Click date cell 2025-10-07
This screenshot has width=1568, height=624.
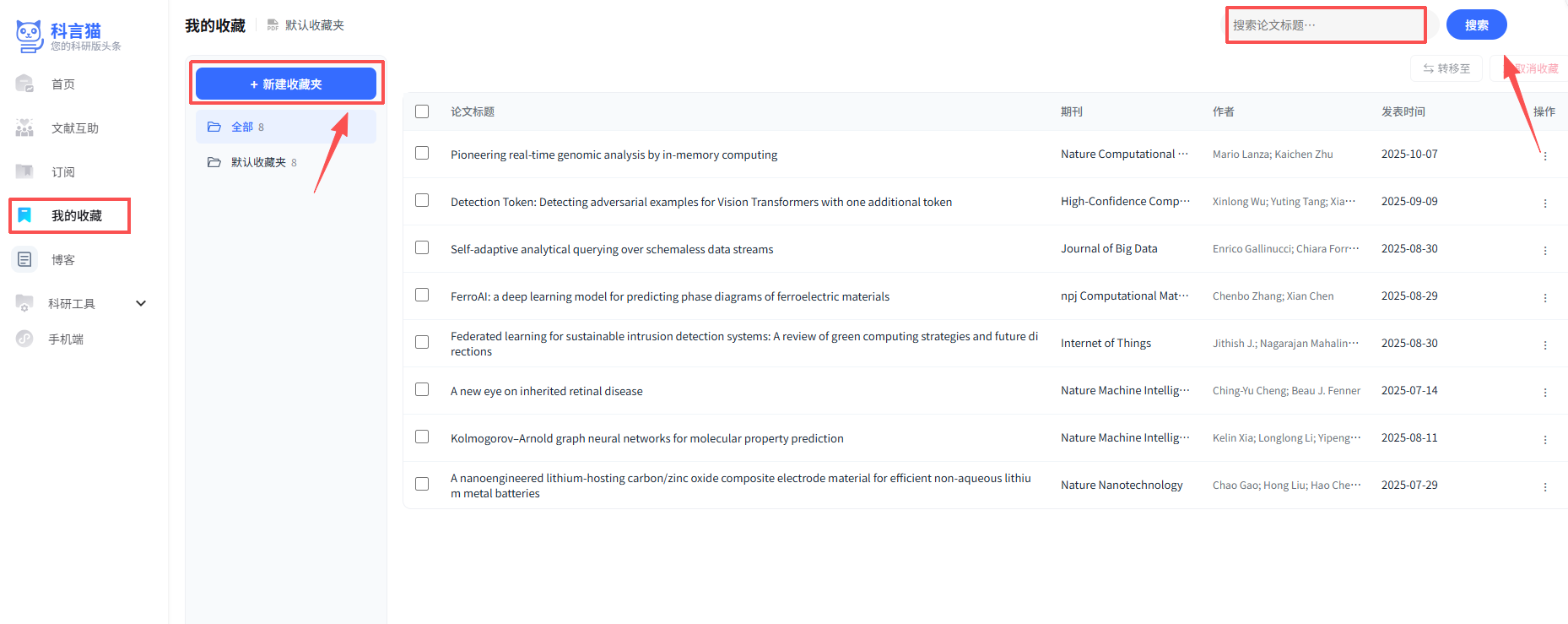[1409, 154]
